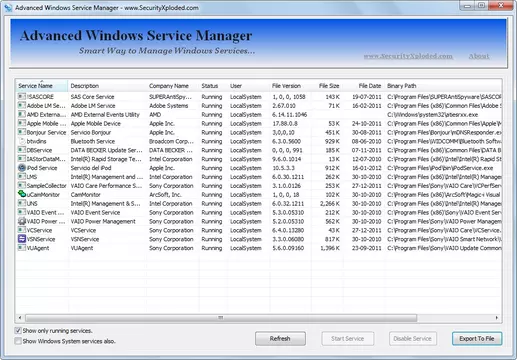Screen dimensions: 517x360
Task: Select the 'C:\Windows\system32\atiesrxx.exe' path cell
Action: pyautogui.click(x=432, y=115)
